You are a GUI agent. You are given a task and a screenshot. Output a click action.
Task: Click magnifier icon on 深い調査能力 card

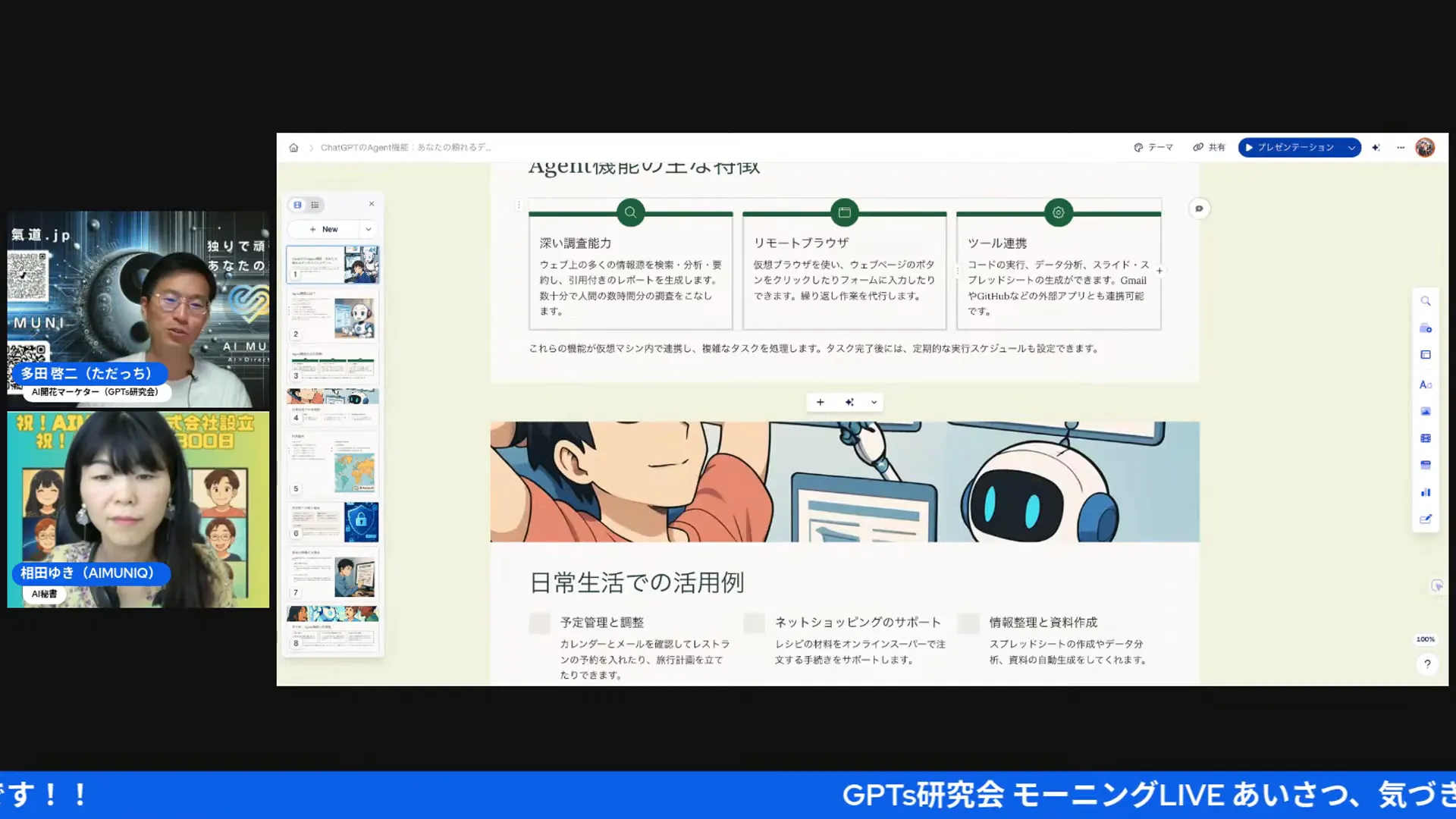pyautogui.click(x=630, y=212)
